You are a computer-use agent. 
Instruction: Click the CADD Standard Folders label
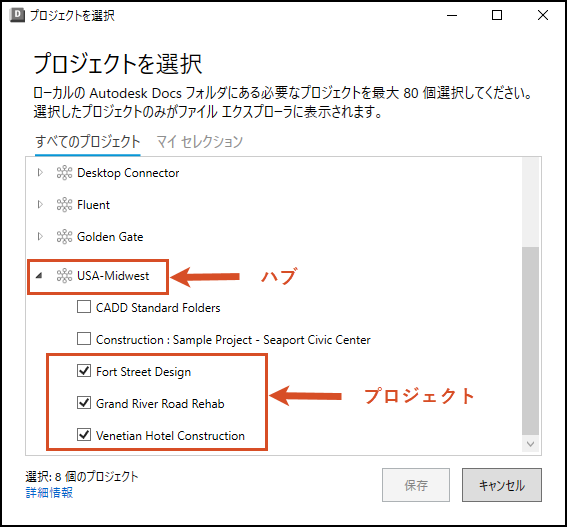tap(158, 308)
